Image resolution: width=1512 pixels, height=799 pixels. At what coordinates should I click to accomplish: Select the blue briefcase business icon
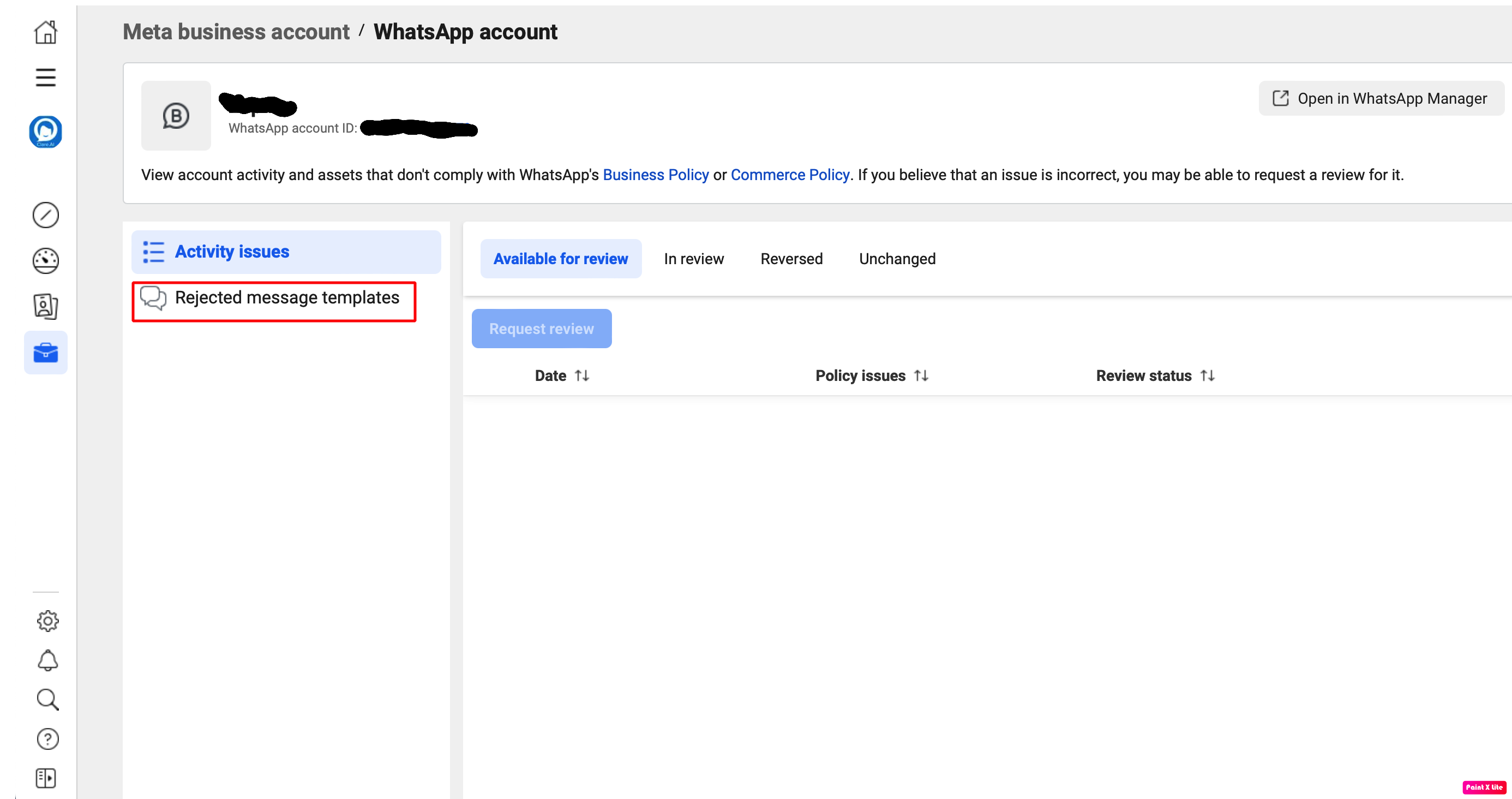coord(45,353)
